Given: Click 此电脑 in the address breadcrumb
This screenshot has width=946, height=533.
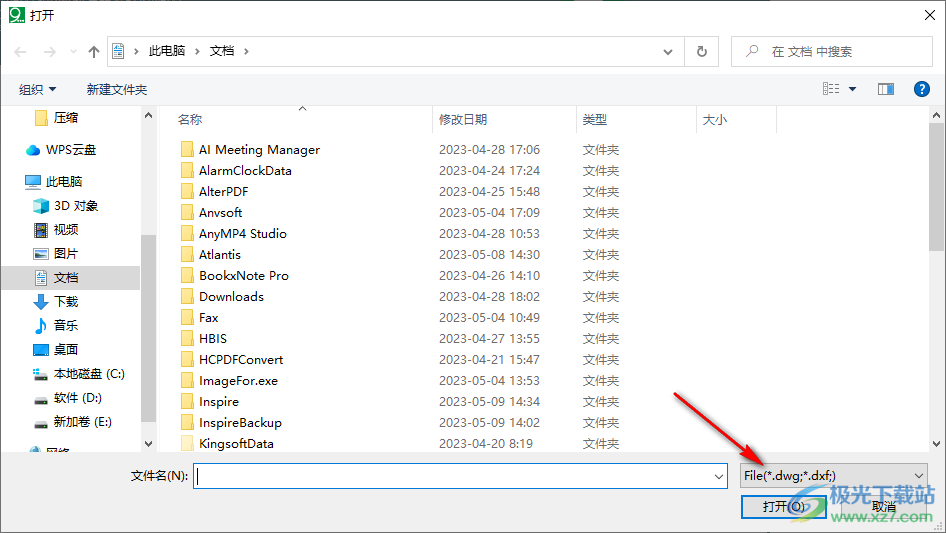Looking at the screenshot, I should tap(167, 51).
